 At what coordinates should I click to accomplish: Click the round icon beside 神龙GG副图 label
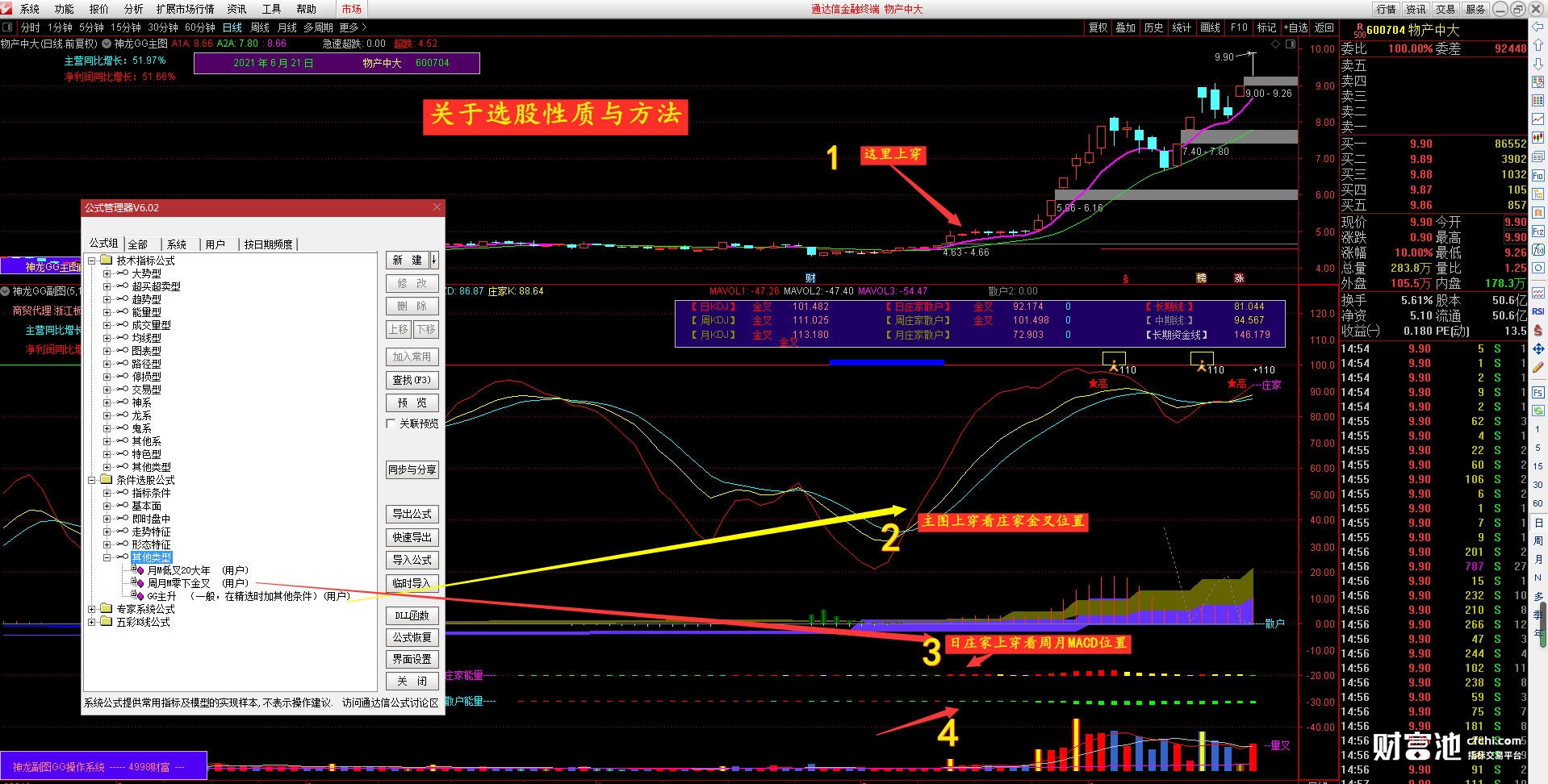[x=6, y=291]
